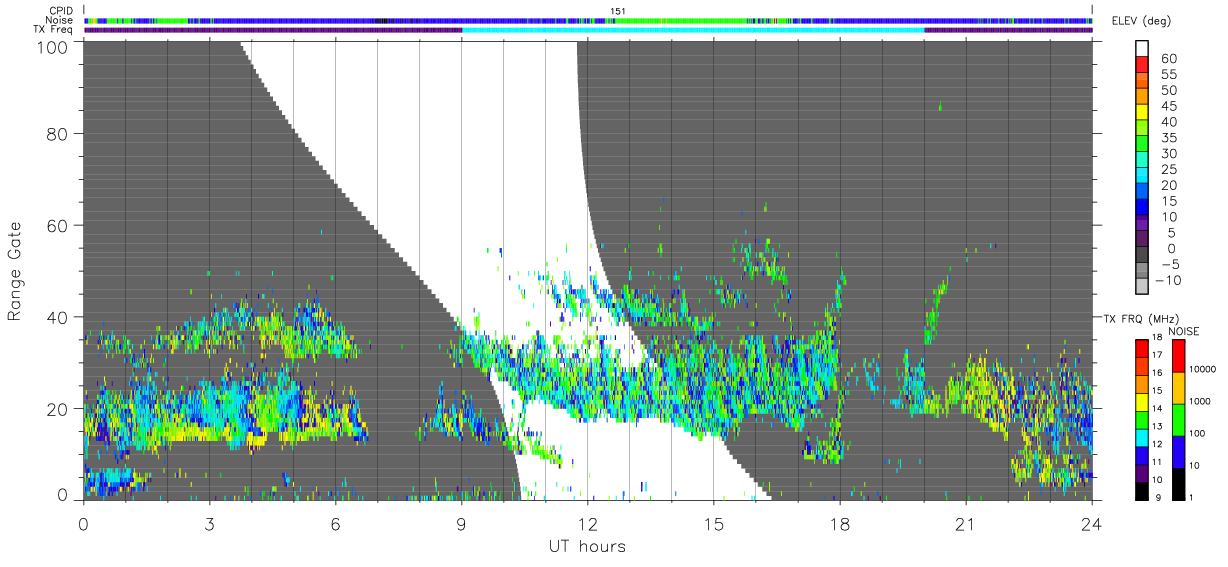The width and height of the screenshot is (1228, 567).
Task: Click the 9 tick on the UT hours axis
Action: pyautogui.click(x=461, y=525)
